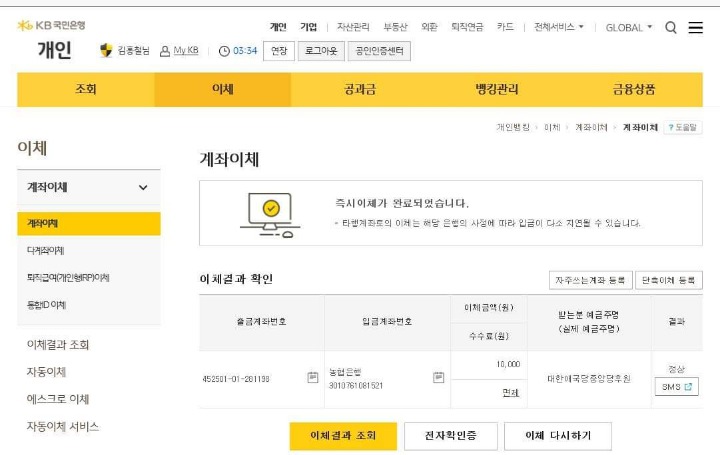Select 다계좌이체 in the sidebar

[45, 251]
